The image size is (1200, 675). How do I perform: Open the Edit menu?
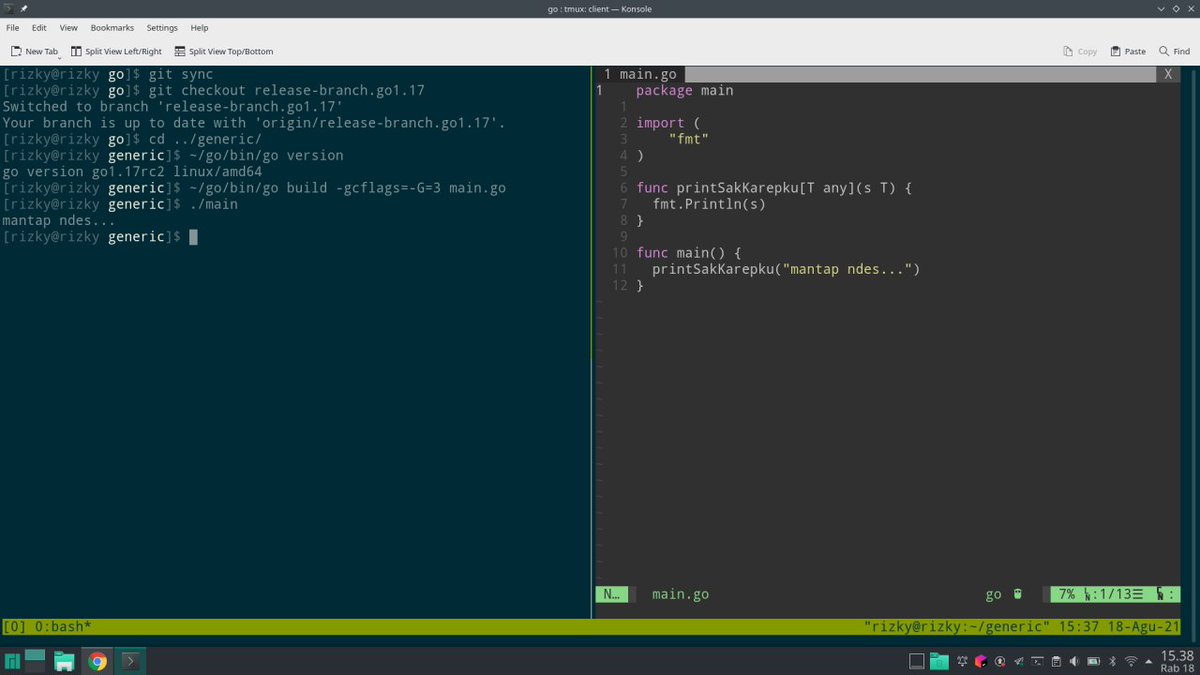coord(39,28)
